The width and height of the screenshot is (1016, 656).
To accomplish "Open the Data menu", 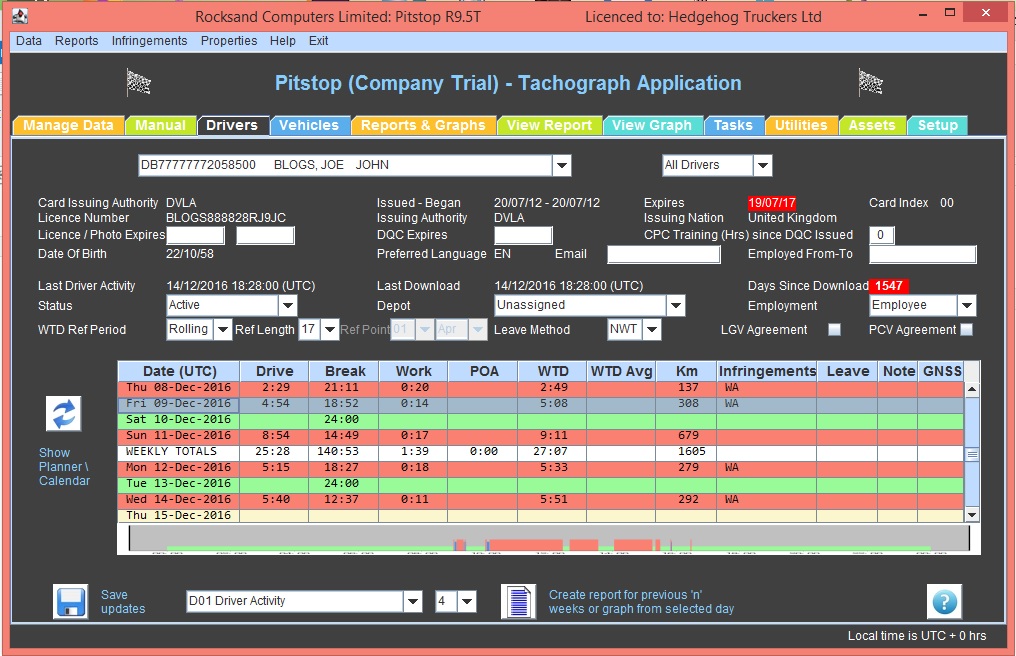I will click(29, 41).
